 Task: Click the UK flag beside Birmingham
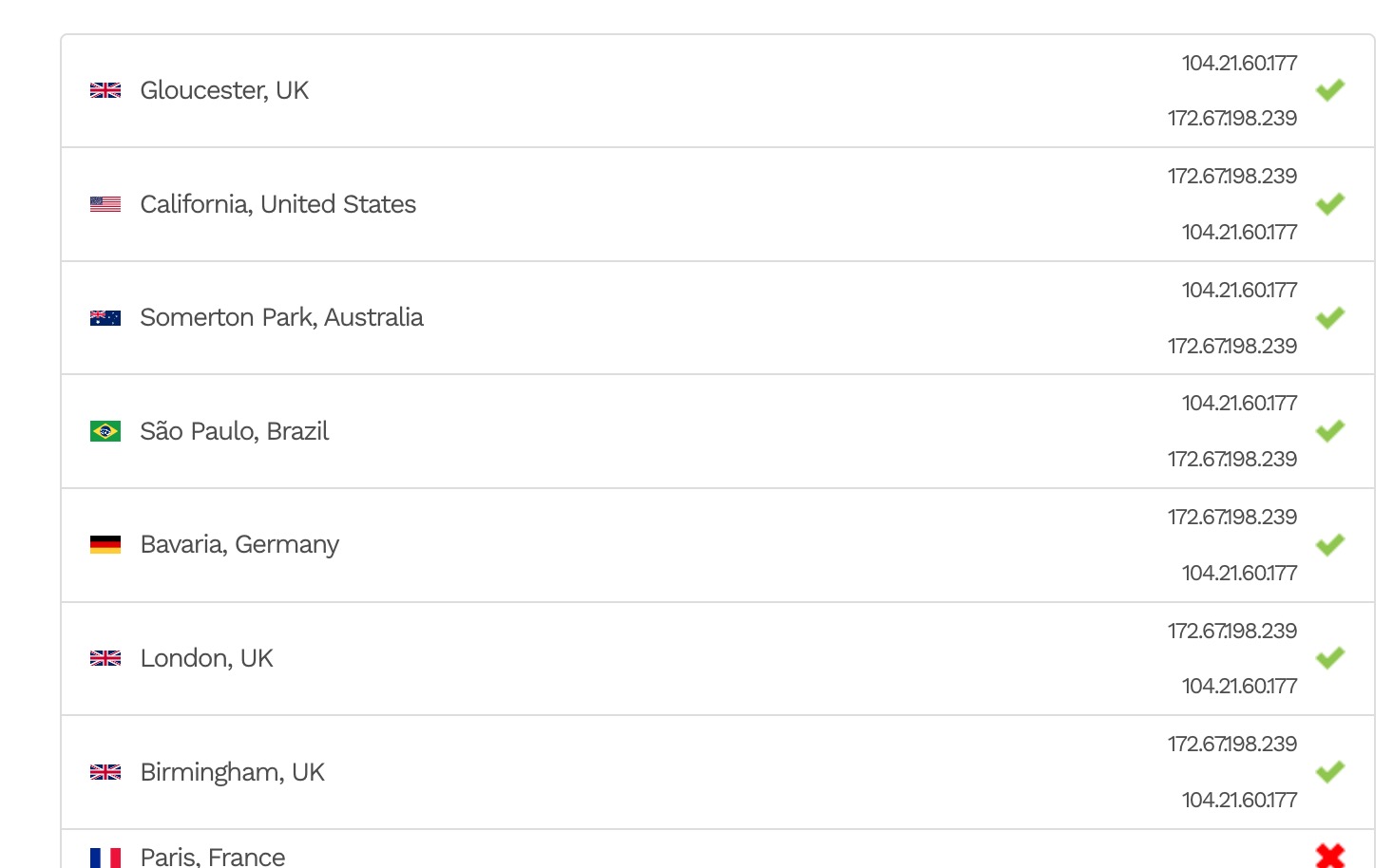pos(105,772)
